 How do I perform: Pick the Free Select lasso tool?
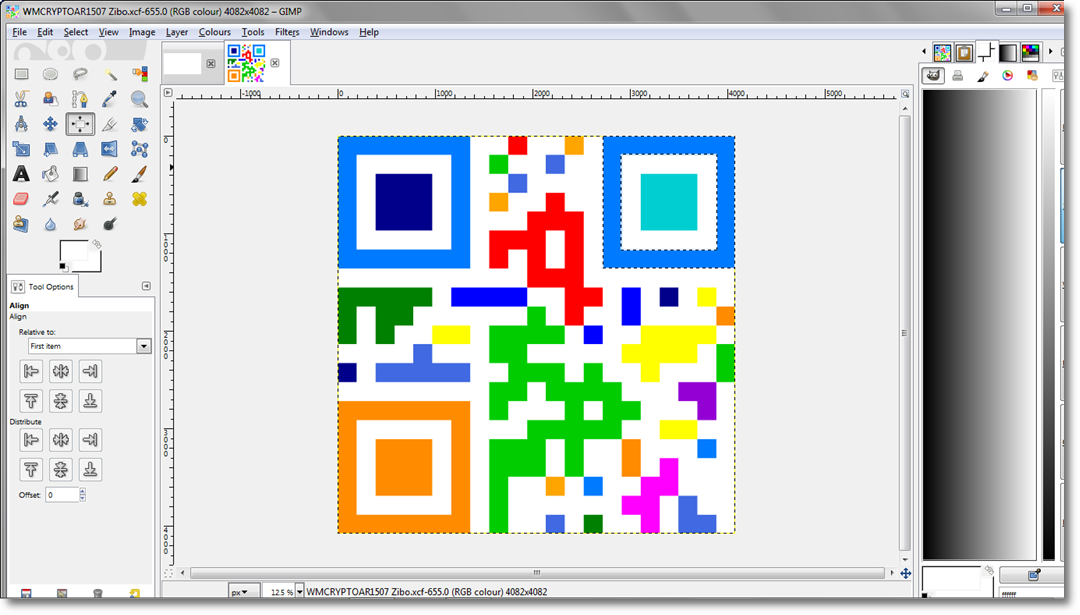pyautogui.click(x=80, y=74)
